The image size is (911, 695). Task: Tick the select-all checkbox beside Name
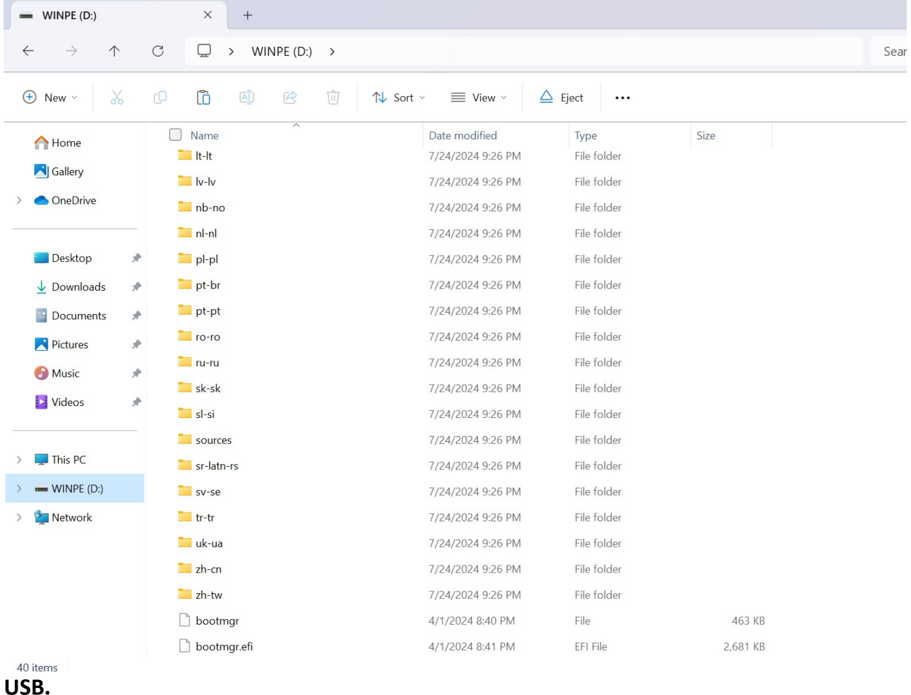[x=175, y=135]
